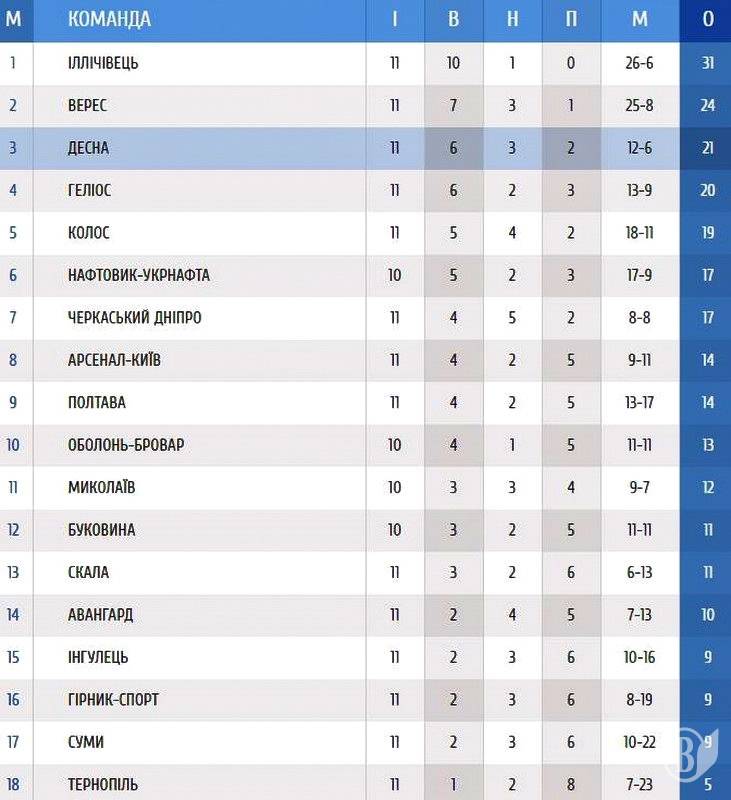Open the ВЕРЕС team entry
The width and height of the screenshot is (731, 800).
pyautogui.click(x=88, y=105)
